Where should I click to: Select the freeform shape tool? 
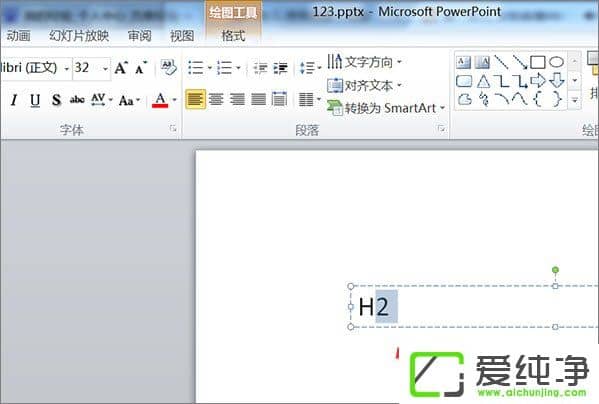coord(465,99)
